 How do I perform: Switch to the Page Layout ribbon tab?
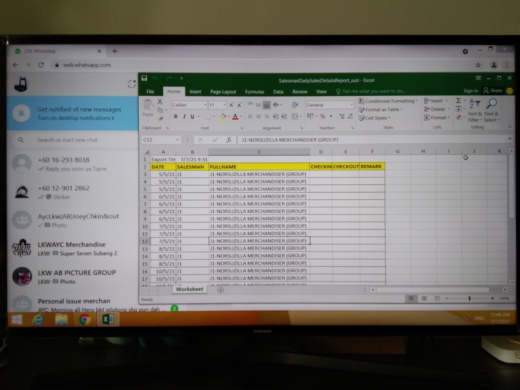223,92
